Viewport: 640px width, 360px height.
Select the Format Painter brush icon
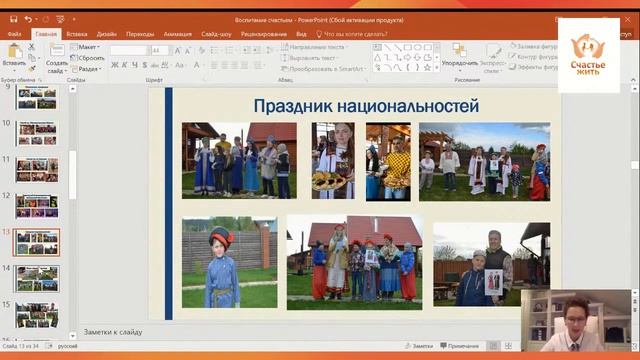(31, 69)
